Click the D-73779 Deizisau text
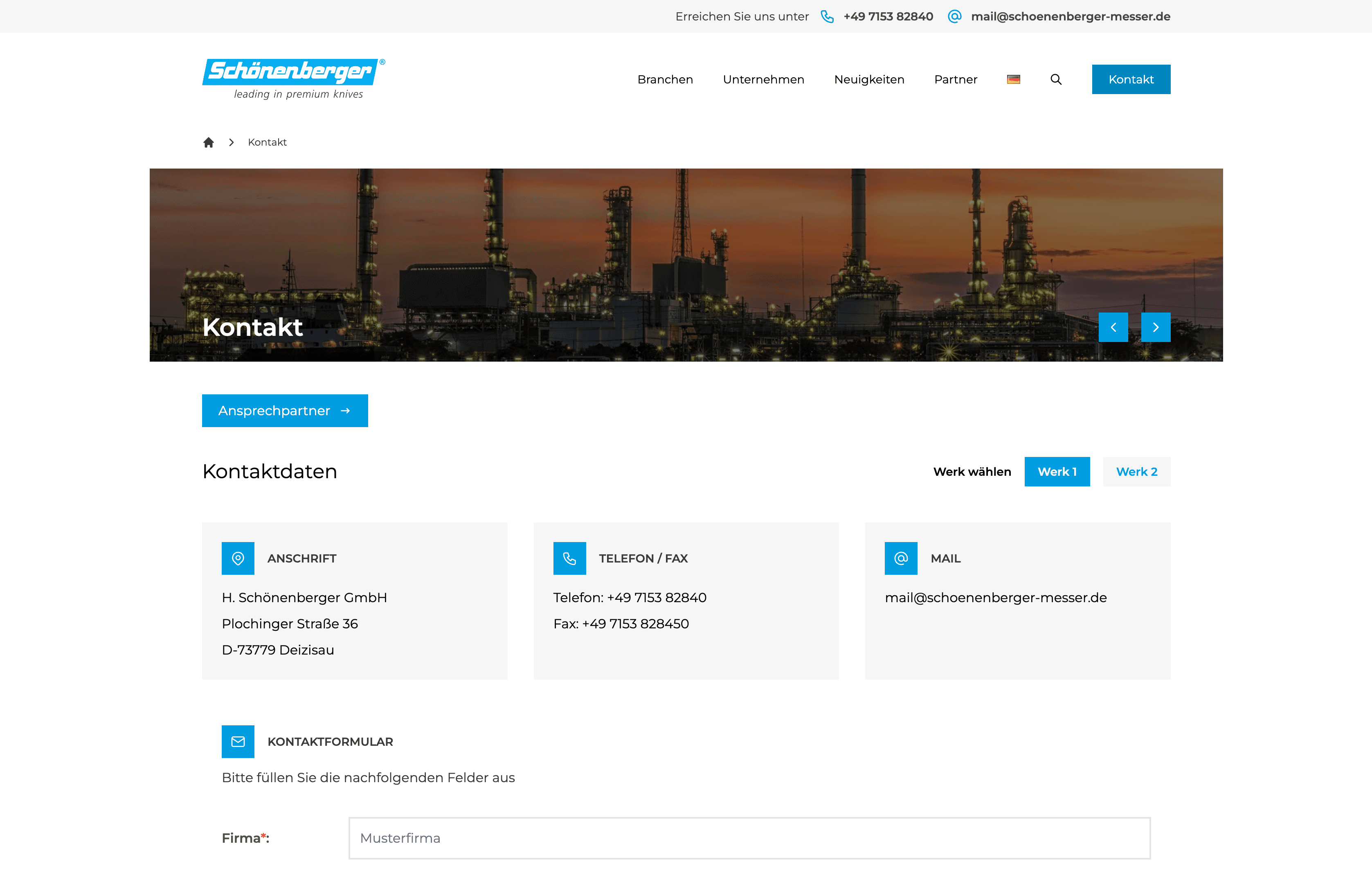 click(277, 650)
